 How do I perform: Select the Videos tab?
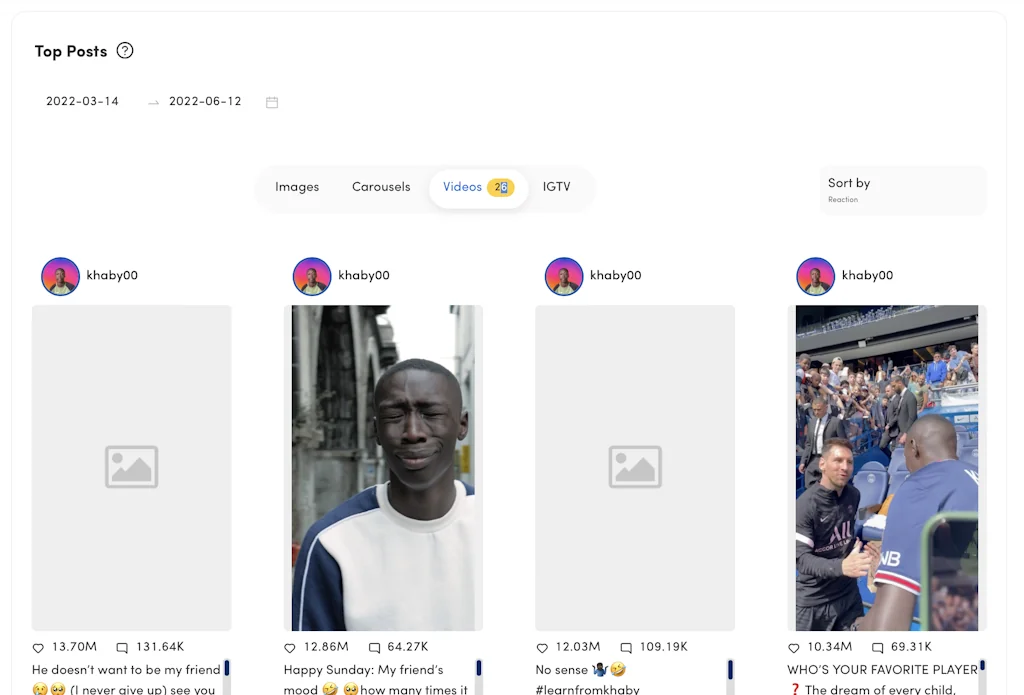(478, 187)
